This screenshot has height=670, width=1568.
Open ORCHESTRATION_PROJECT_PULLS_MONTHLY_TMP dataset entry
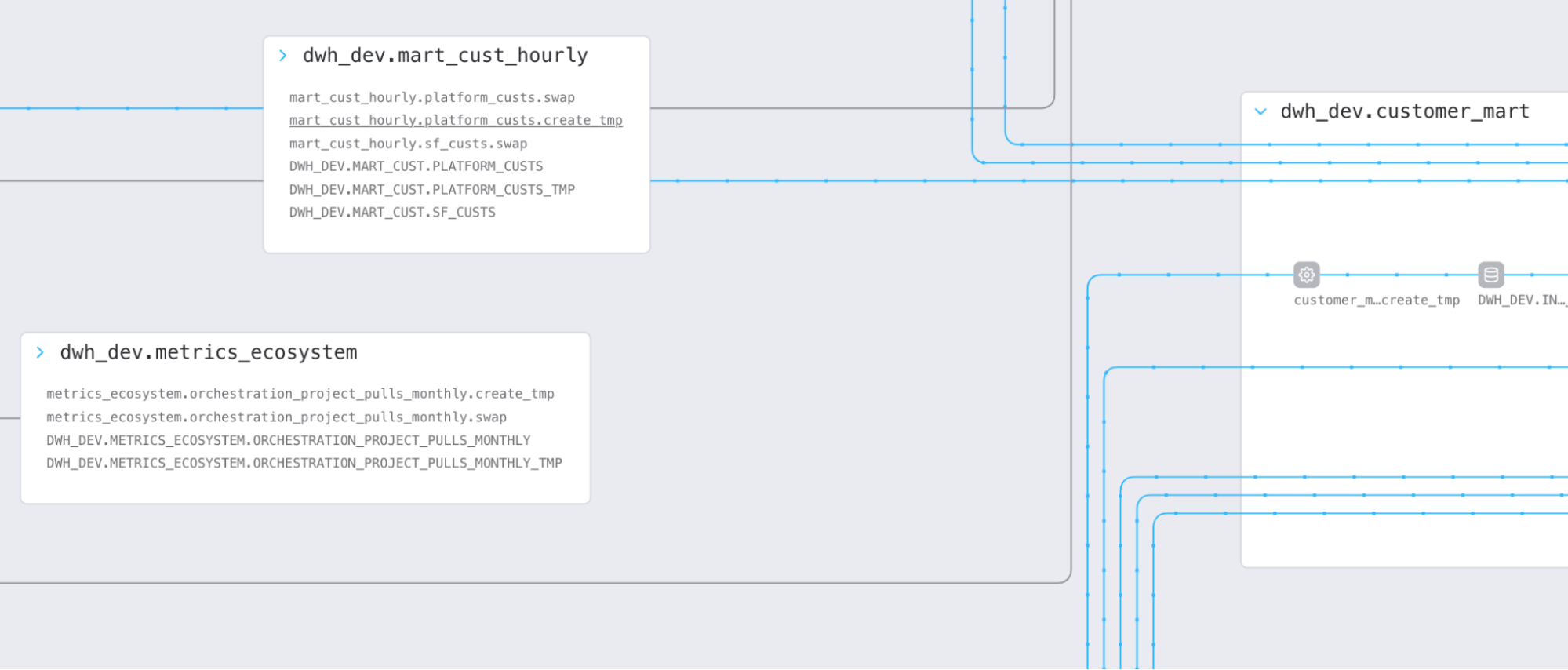point(304,463)
